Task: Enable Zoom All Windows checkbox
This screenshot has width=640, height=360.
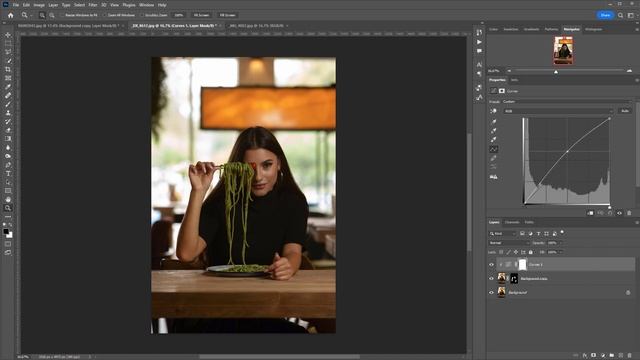Action: 104,15
